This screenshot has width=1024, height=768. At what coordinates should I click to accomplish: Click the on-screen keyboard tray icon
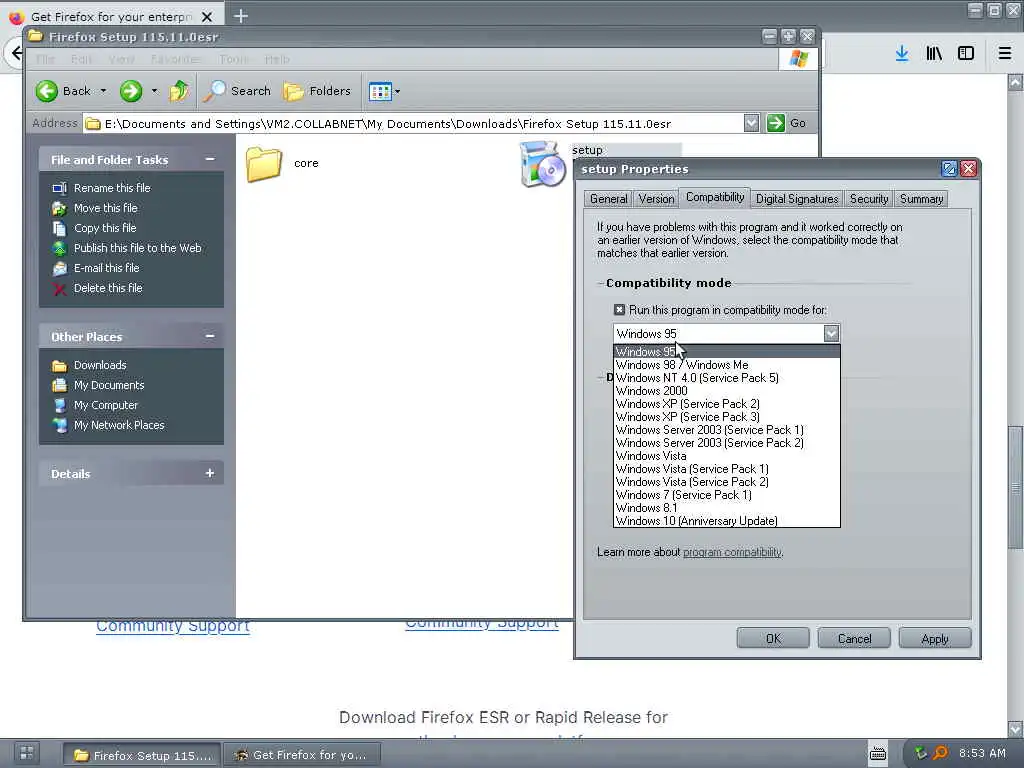[878, 754]
